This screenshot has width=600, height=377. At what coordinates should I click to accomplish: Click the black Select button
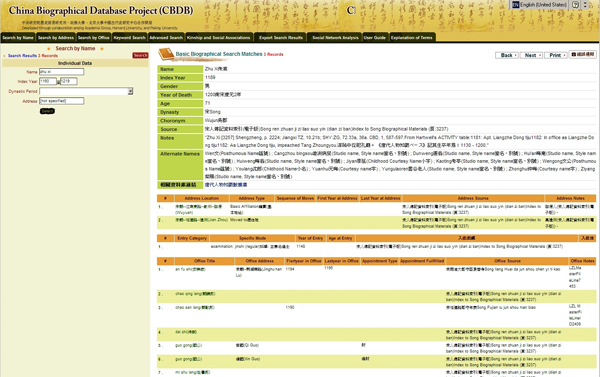47,111
